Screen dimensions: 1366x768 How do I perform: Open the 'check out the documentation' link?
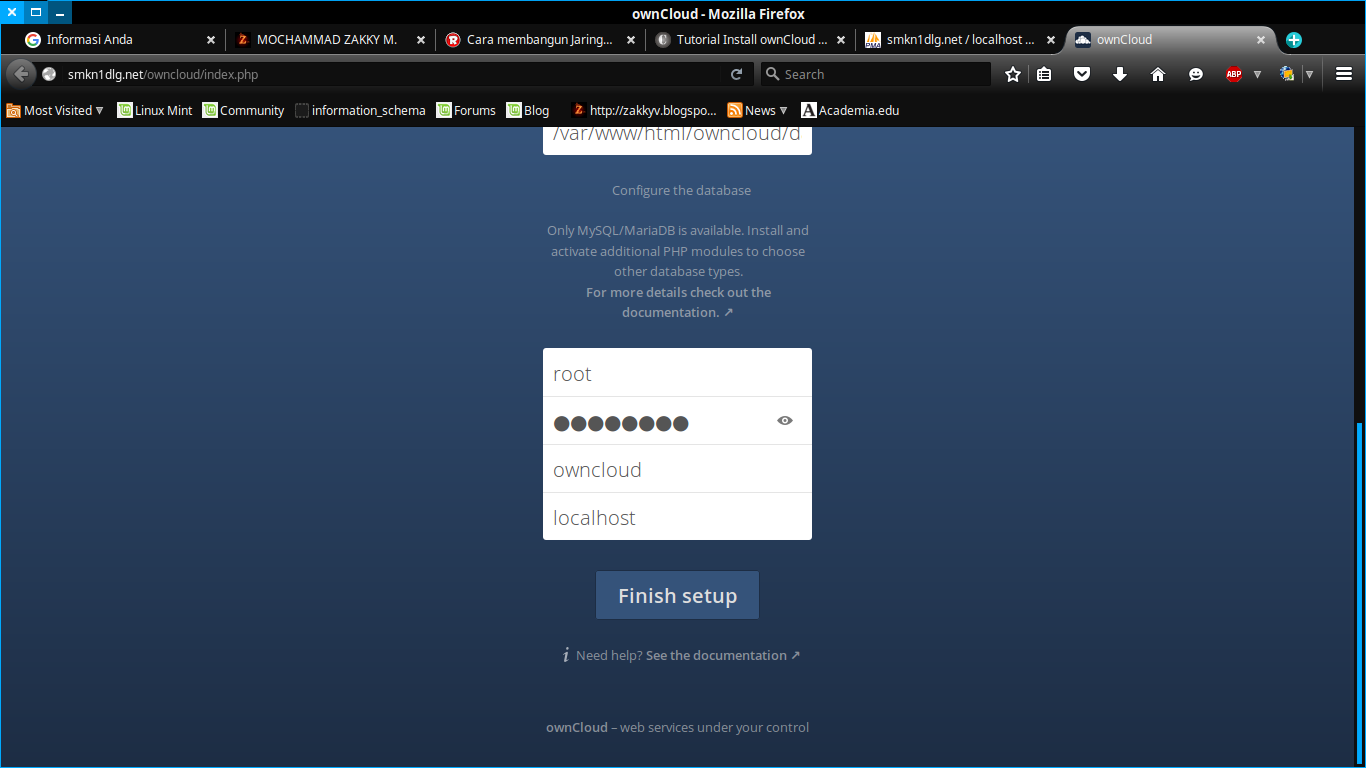point(678,302)
